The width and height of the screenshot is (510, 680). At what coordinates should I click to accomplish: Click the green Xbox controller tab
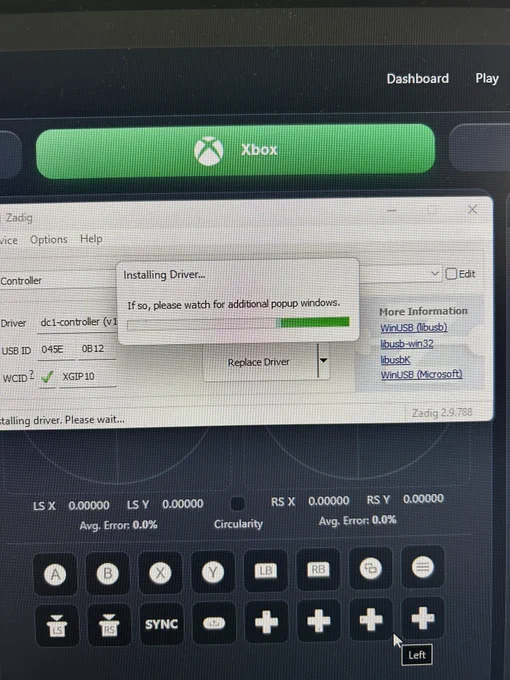[x=235, y=150]
